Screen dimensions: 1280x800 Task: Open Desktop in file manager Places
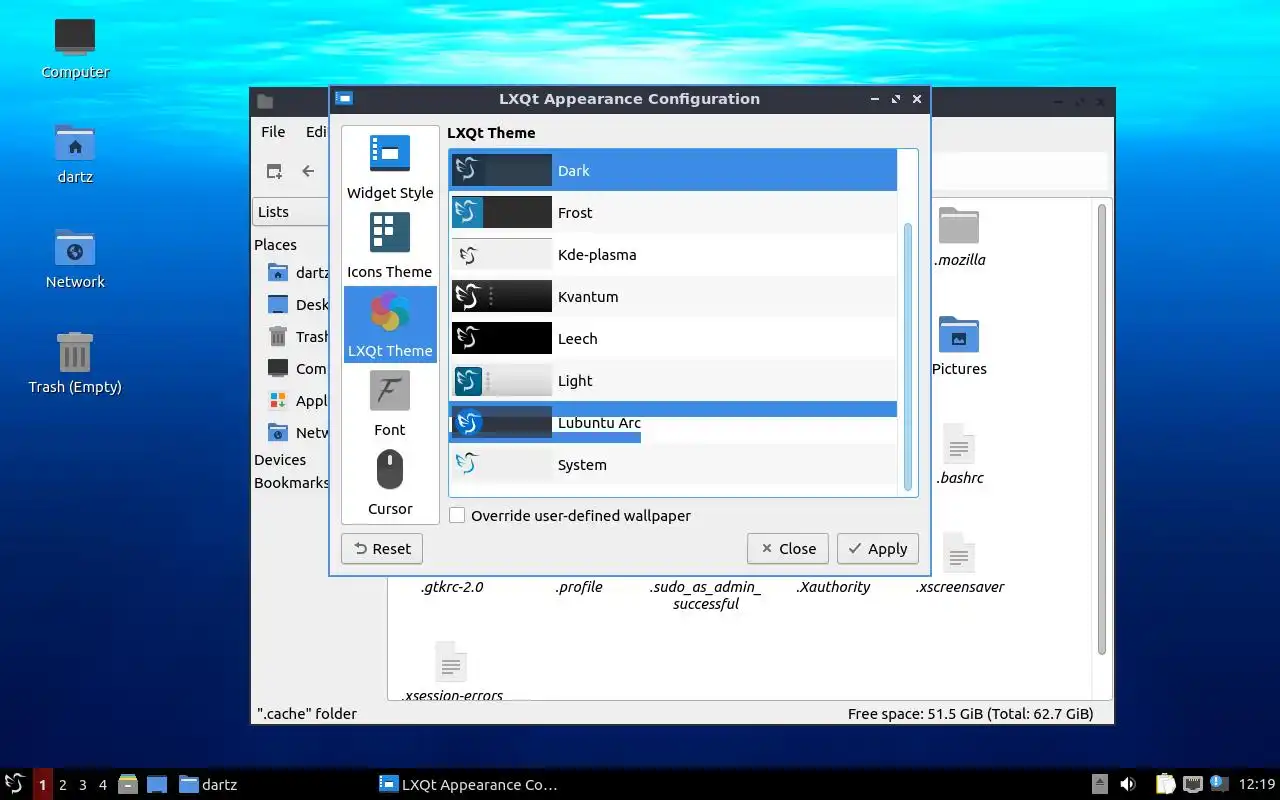pos(298,304)
